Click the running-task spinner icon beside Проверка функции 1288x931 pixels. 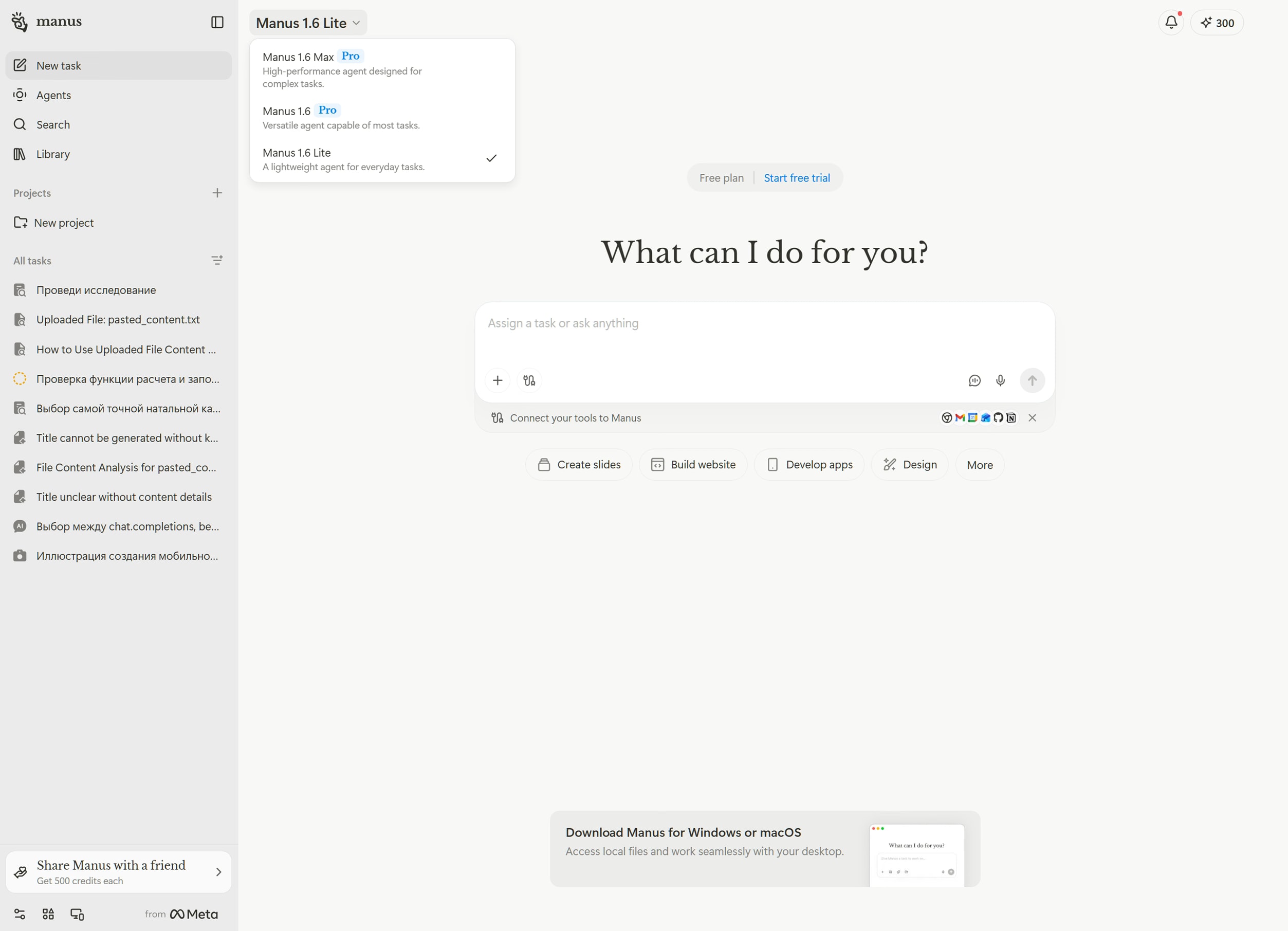(20, 379)
